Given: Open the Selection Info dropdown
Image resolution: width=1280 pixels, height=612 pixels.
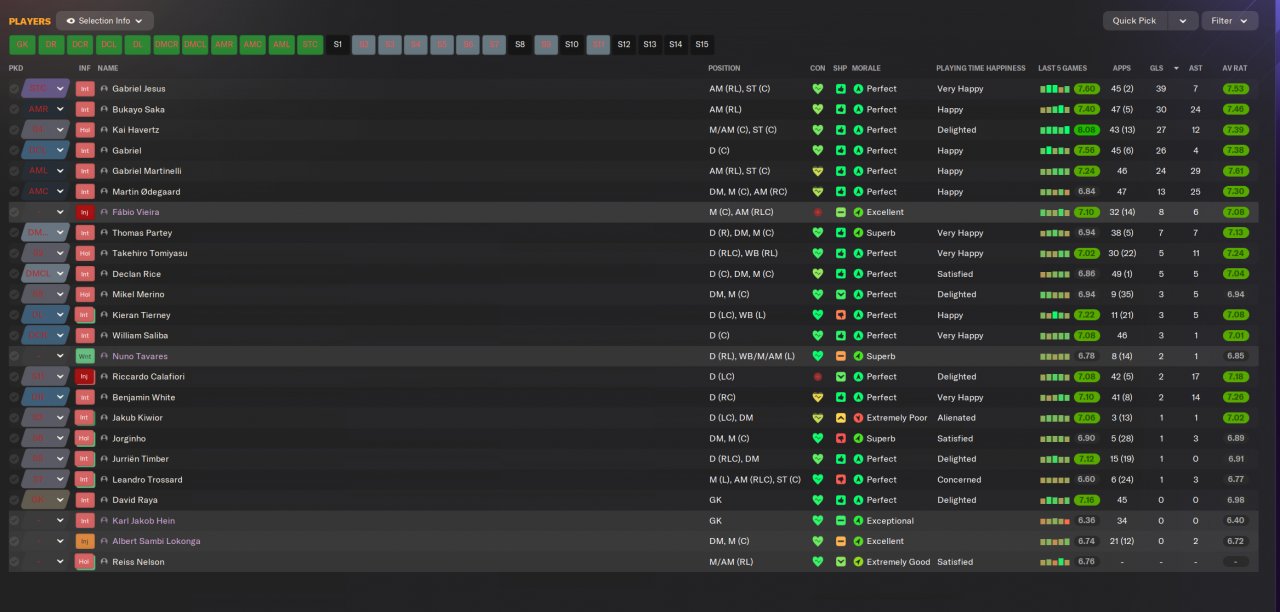Looking at the screenshot, I should pyautogui.click(x=105, y=21).
